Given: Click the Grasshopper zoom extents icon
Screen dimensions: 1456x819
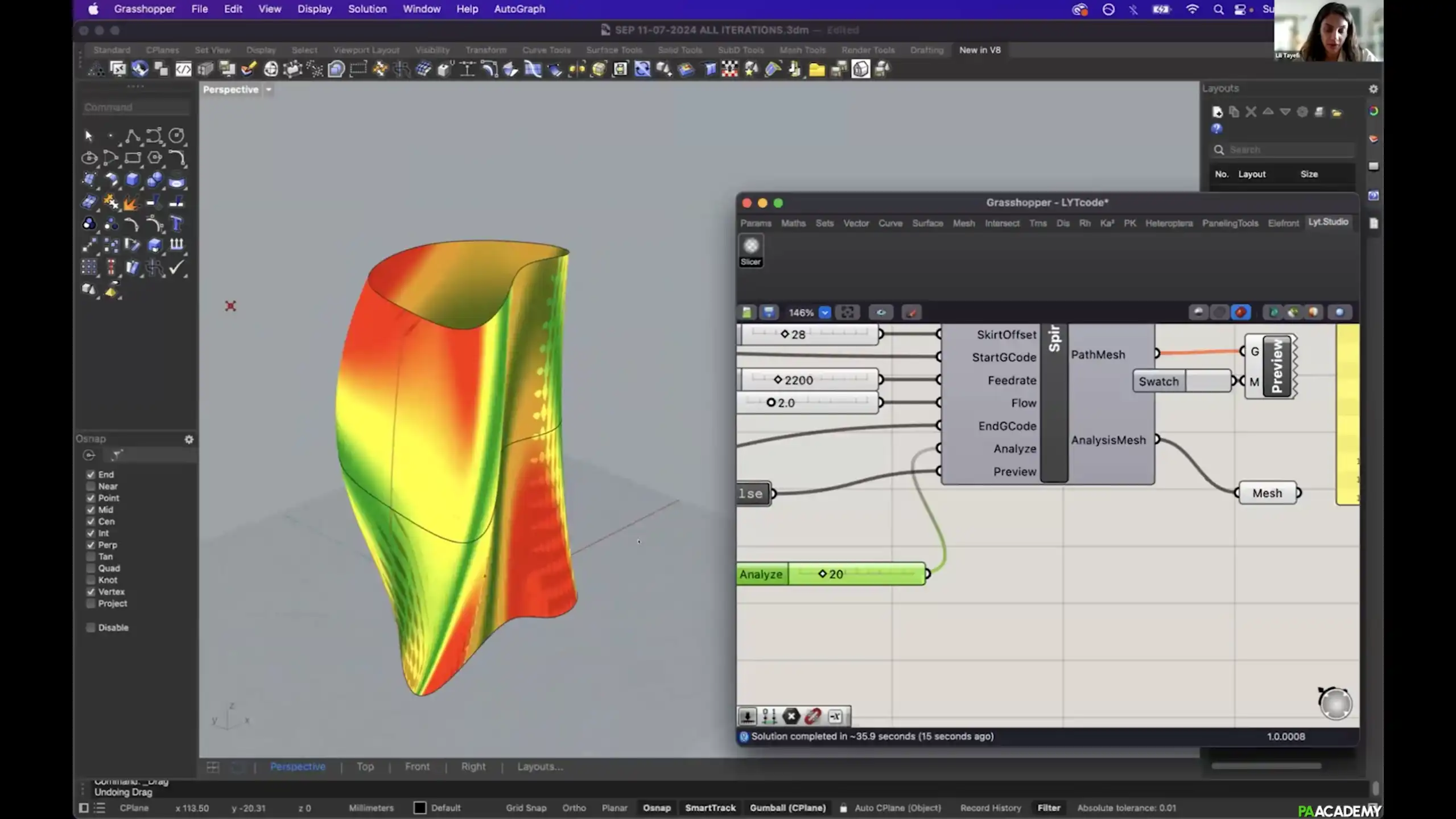Looking at the screenshot, I should [847, 312].
